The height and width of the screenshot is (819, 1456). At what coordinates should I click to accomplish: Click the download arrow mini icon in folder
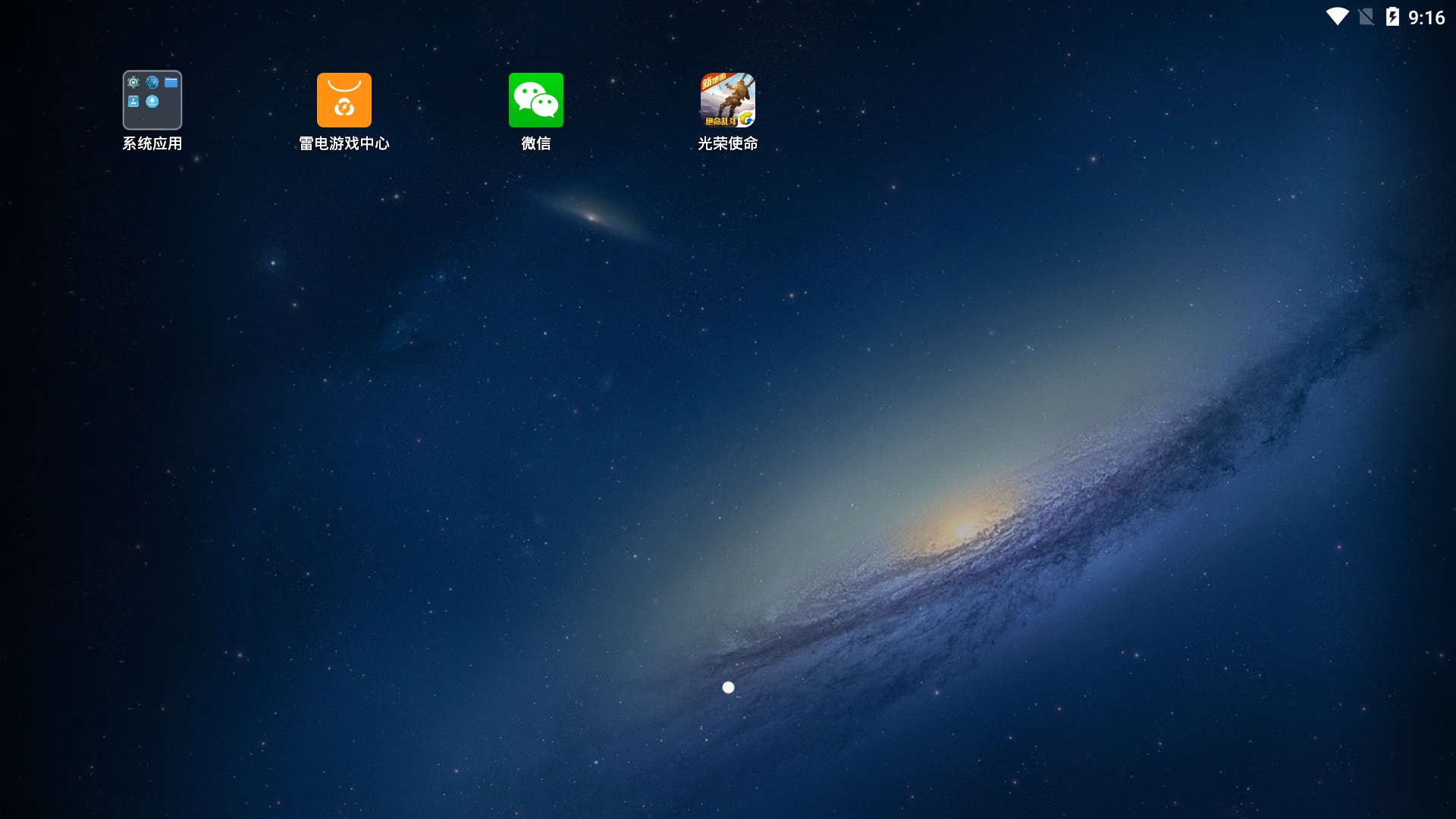click(152, 102)
